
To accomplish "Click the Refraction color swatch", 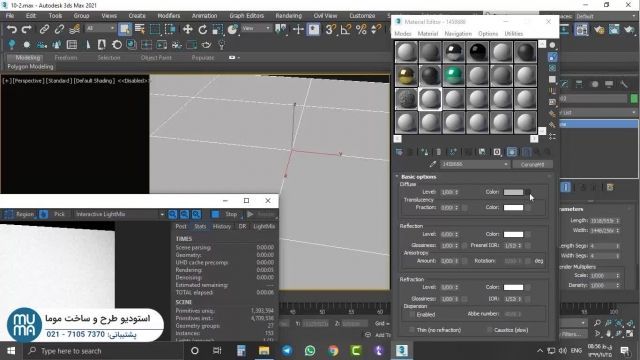I will click(x=513, y=287).
